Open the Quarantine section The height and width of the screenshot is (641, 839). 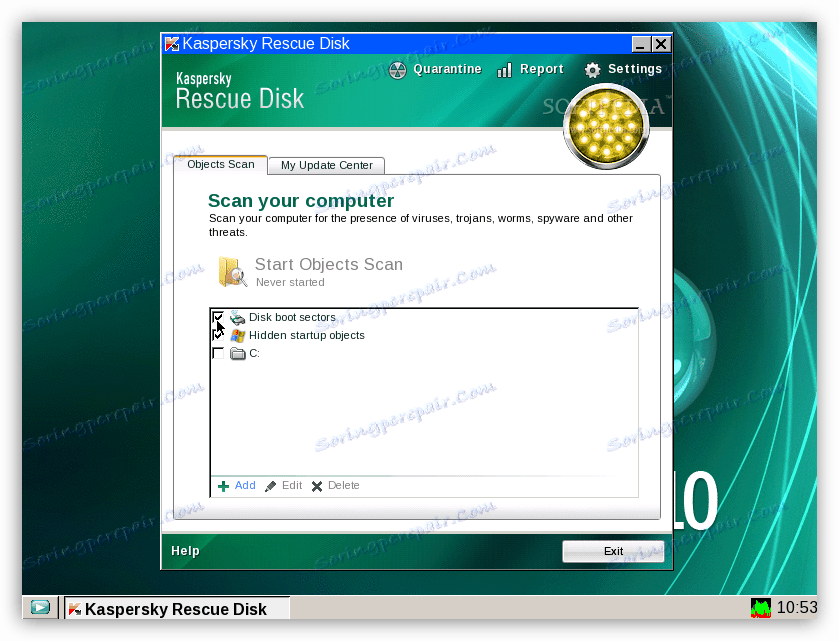point(447,69)
